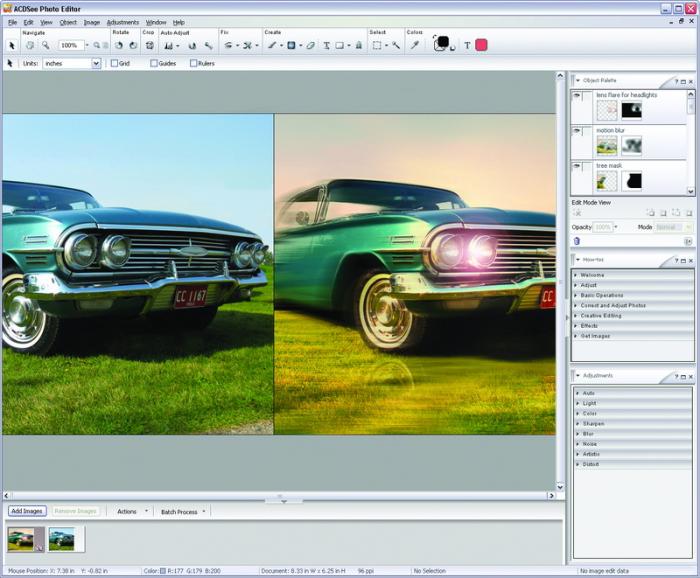Select the Eraser tool
Viewport: 700px width, 578px height.
(x=311, y=46)
